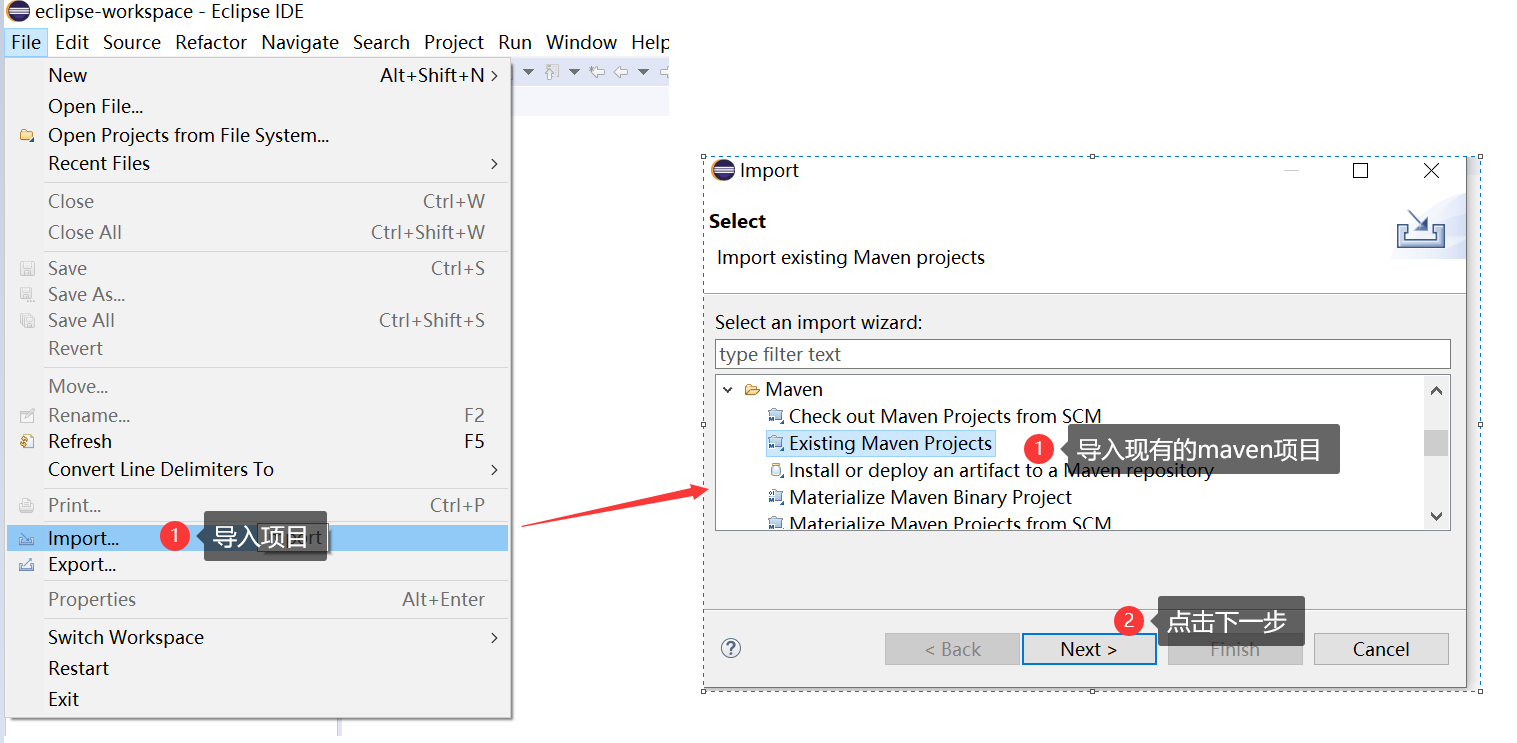Open the Run menu
This screenshot has height=743, width=1517.
pyautogui.click(x=515, y=42)
